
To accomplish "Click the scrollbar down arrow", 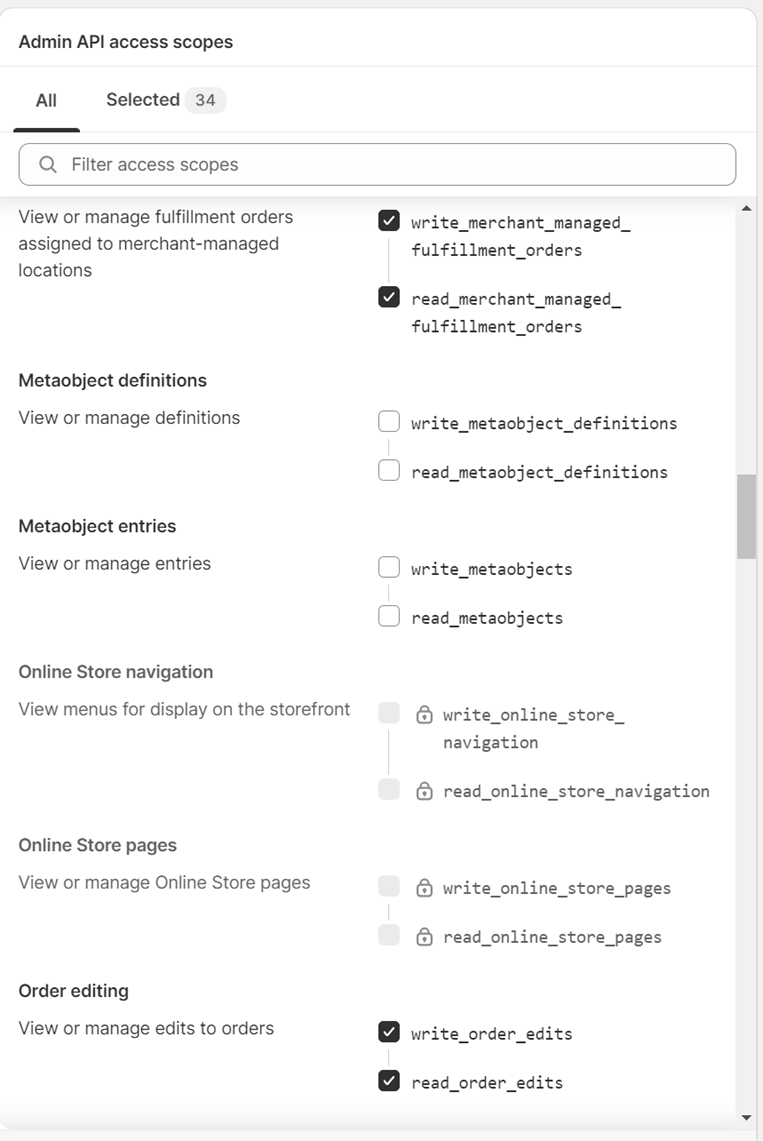I will tap(746, 1118).
